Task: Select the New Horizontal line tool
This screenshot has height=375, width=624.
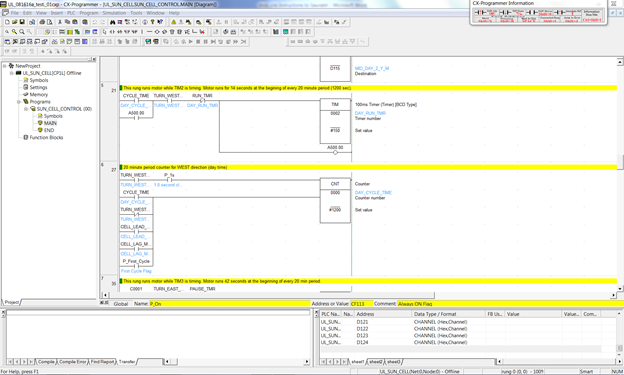Action: [x=149, y=32]
